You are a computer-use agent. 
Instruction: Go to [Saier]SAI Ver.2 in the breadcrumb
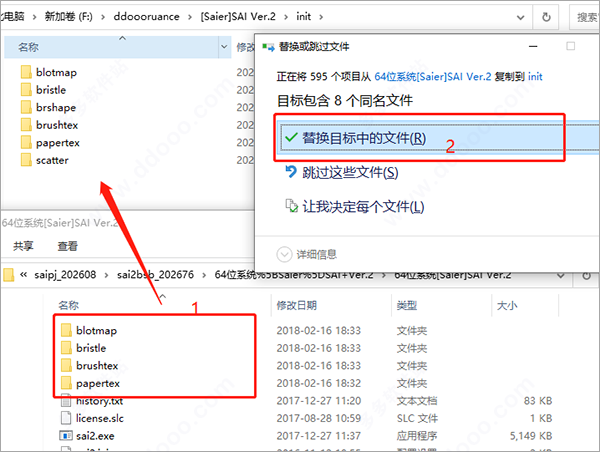tap(238, 16)
